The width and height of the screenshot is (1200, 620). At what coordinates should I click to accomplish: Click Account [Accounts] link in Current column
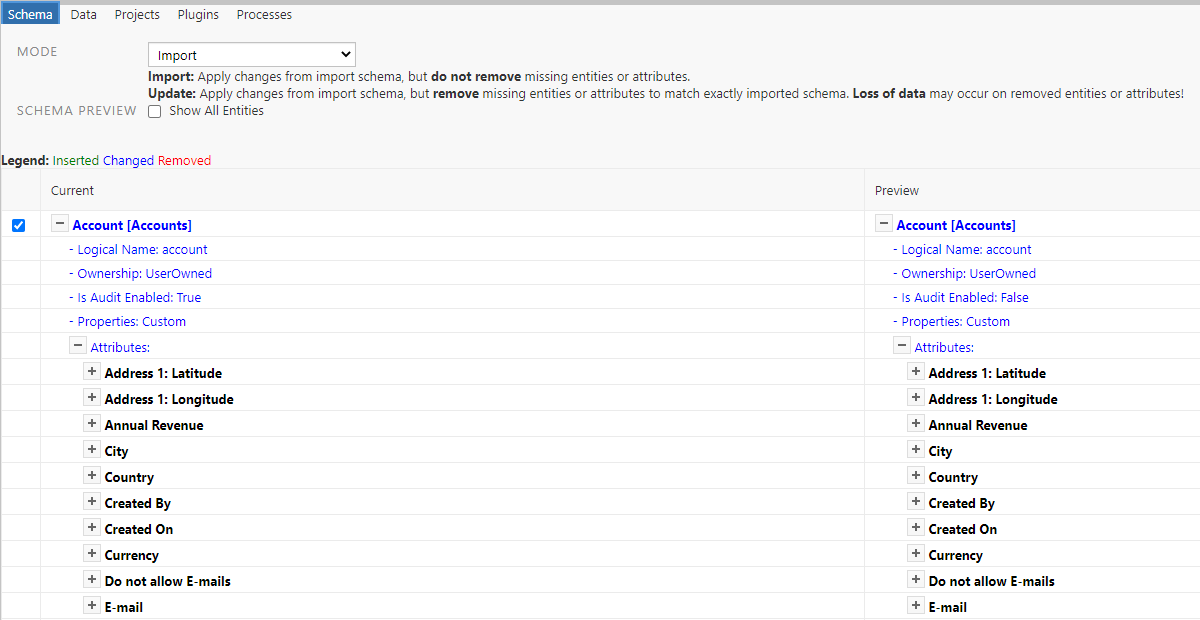coord(132,226)
